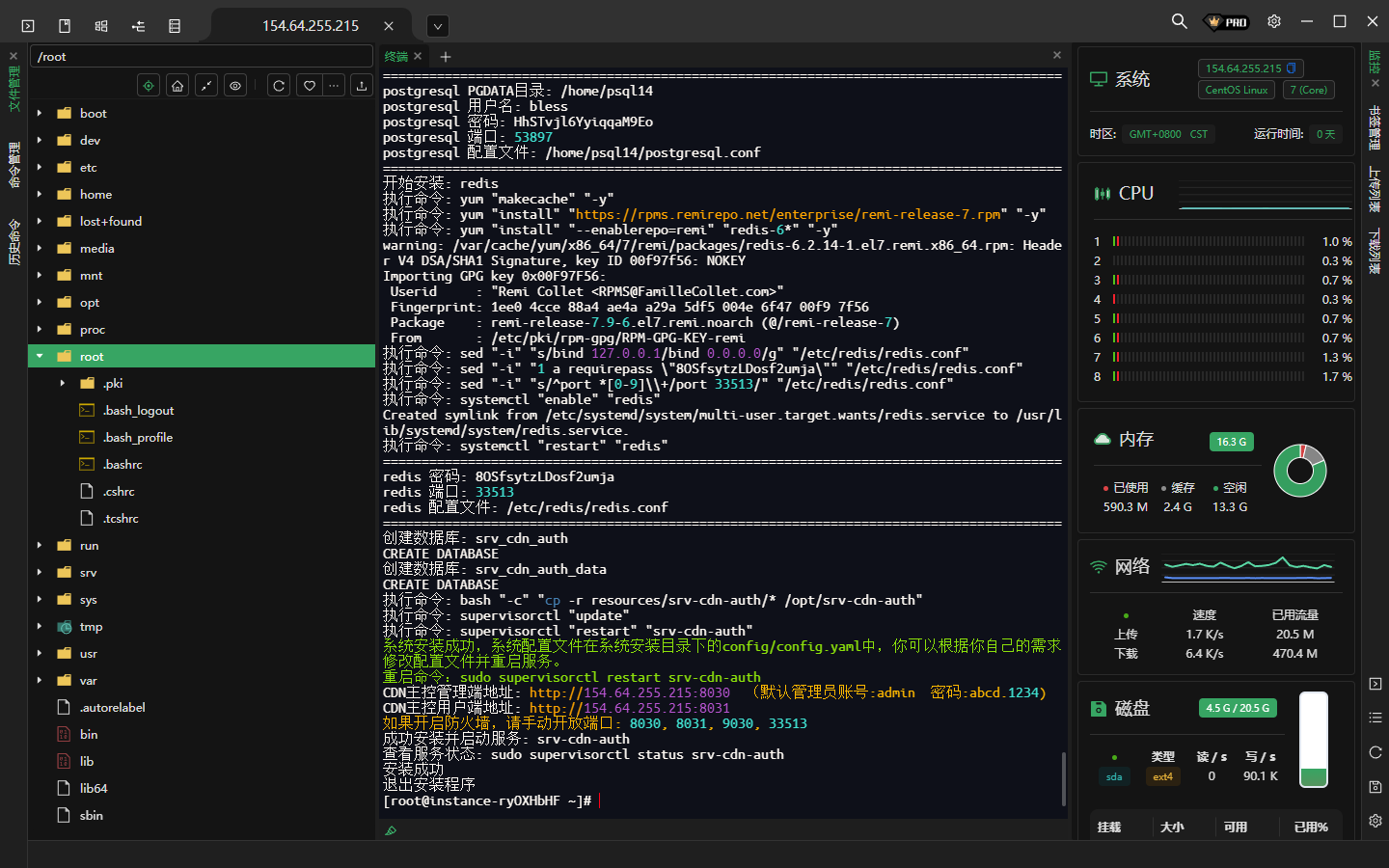Open the more options button beside favorites

(334, 86)
